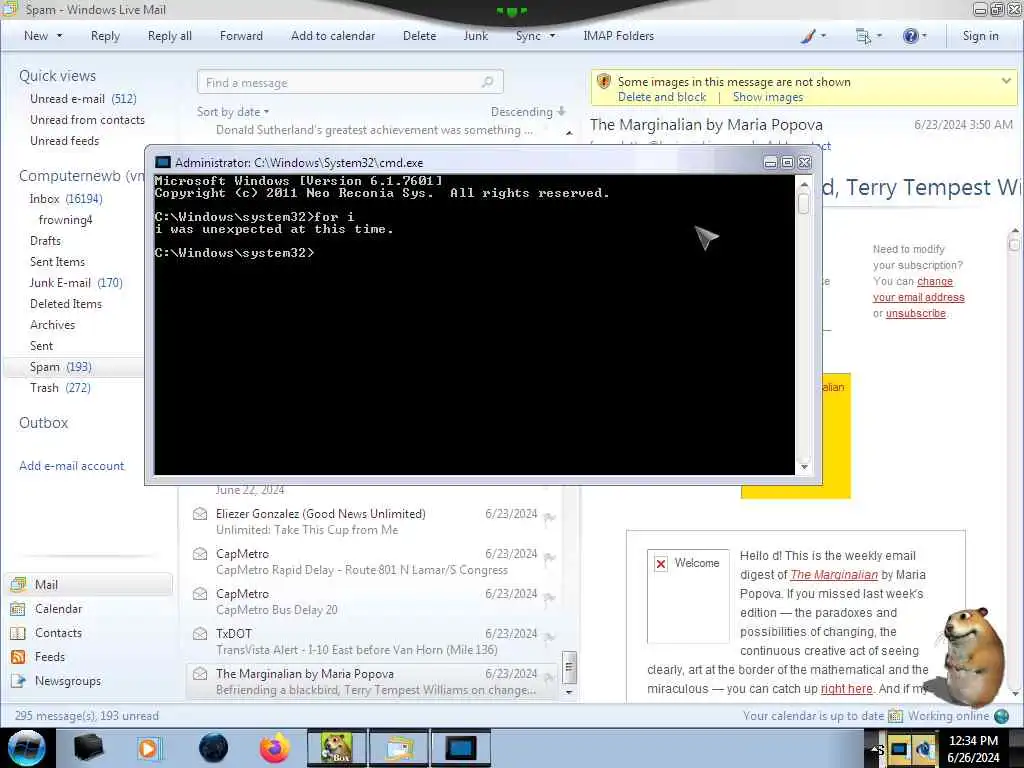Toggle flag on Eliezer Gonzalez message

[x=550, y=518]
